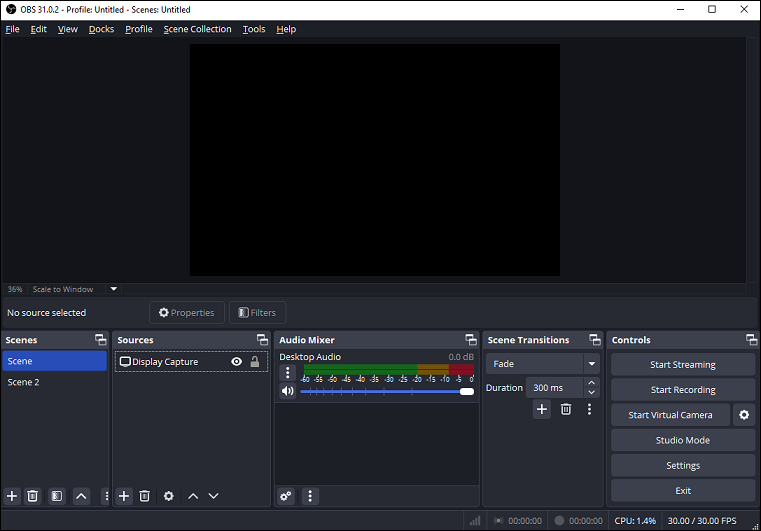
Task: Click the streaming status icon in status bar
Action: click(498, 521)
